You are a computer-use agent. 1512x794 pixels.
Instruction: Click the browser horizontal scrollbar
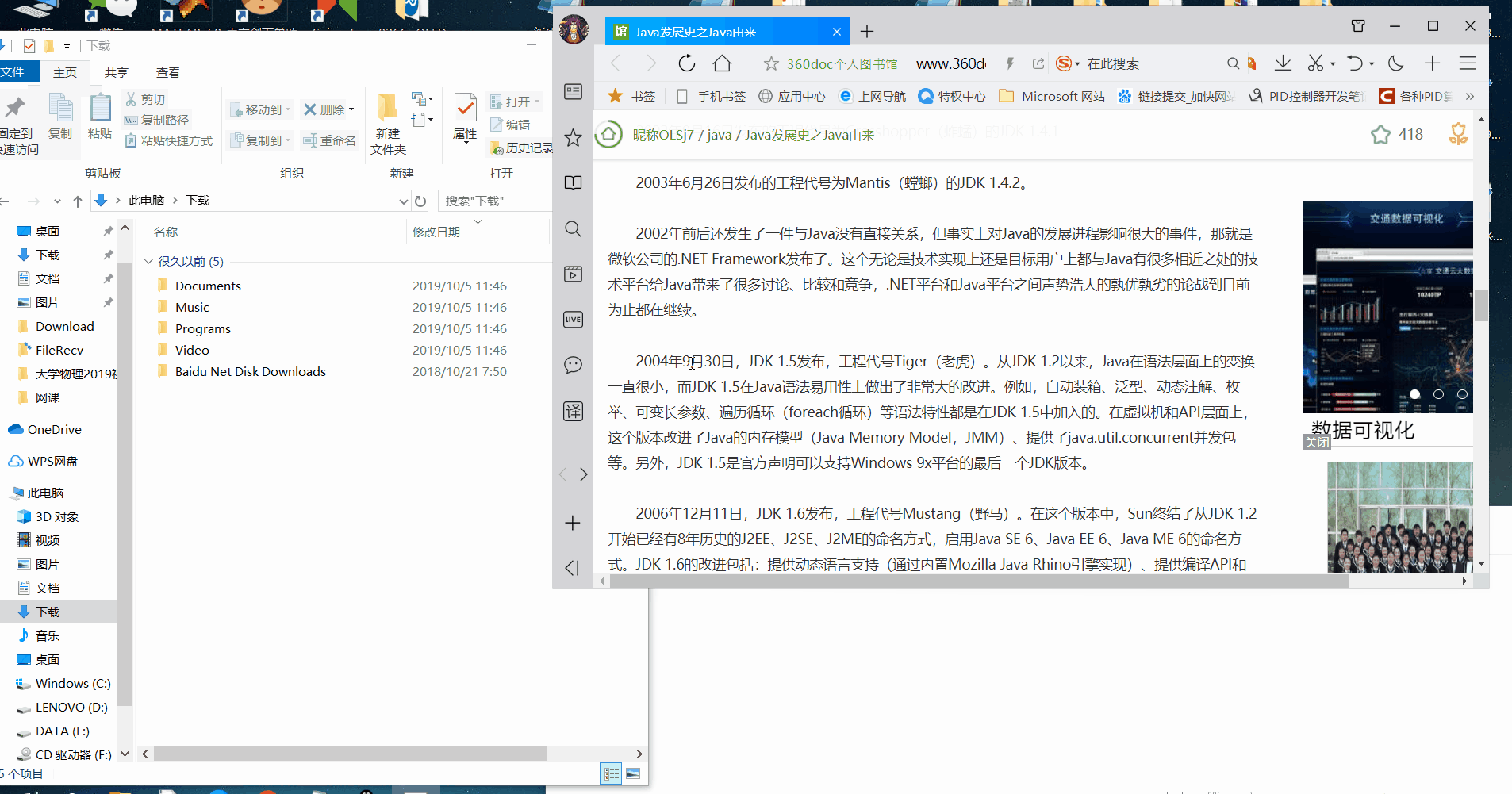pos(979,581)
